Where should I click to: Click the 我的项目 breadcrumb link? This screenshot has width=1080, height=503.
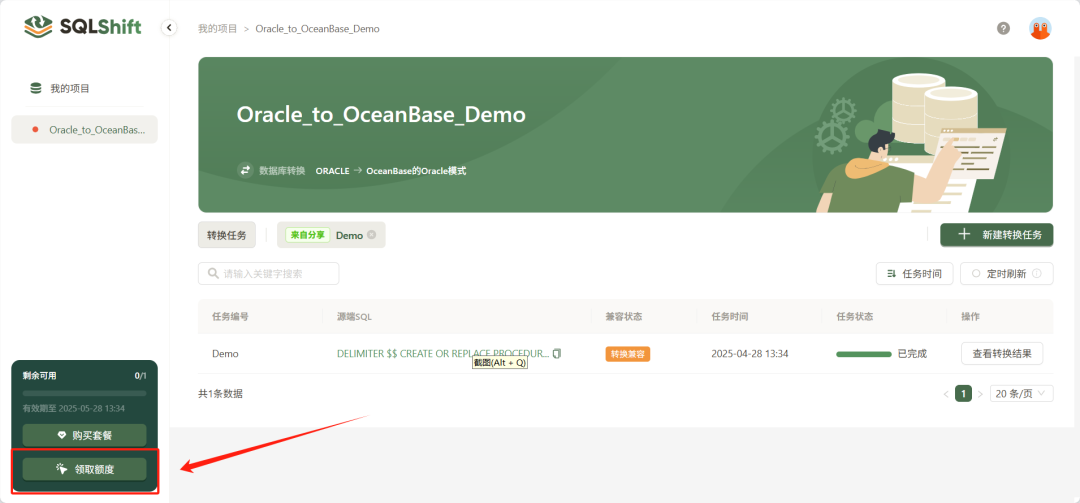[x=218, y=29]
